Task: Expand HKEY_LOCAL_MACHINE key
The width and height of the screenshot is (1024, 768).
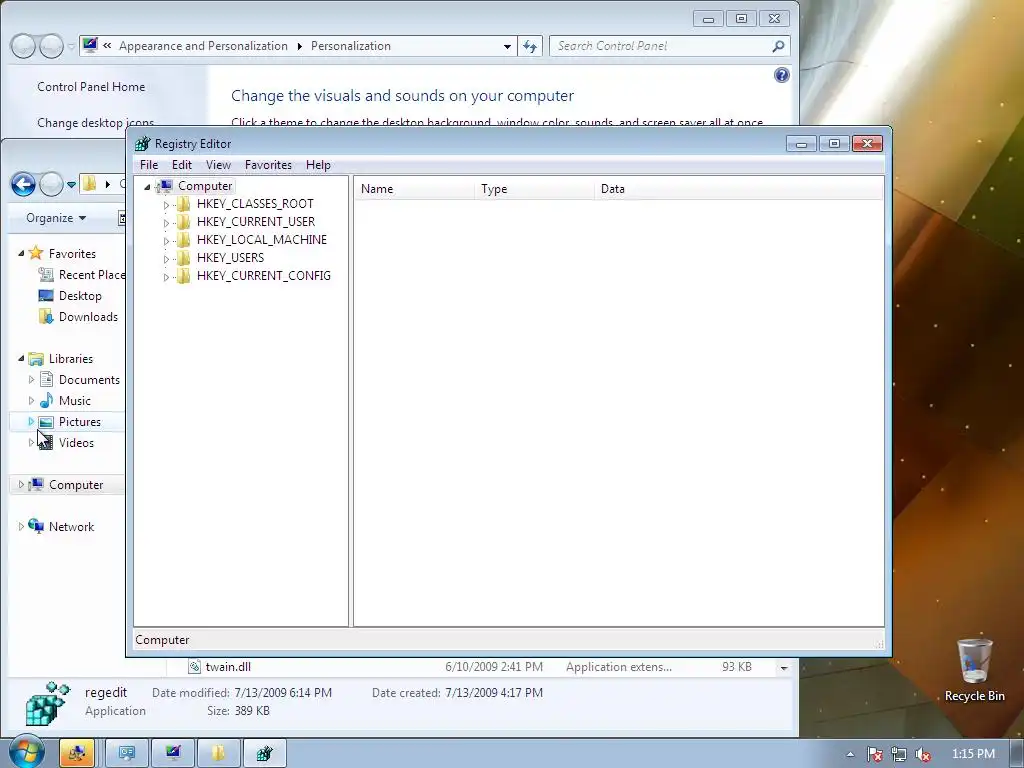Action: pyautogui.click(x=166, y=241)
